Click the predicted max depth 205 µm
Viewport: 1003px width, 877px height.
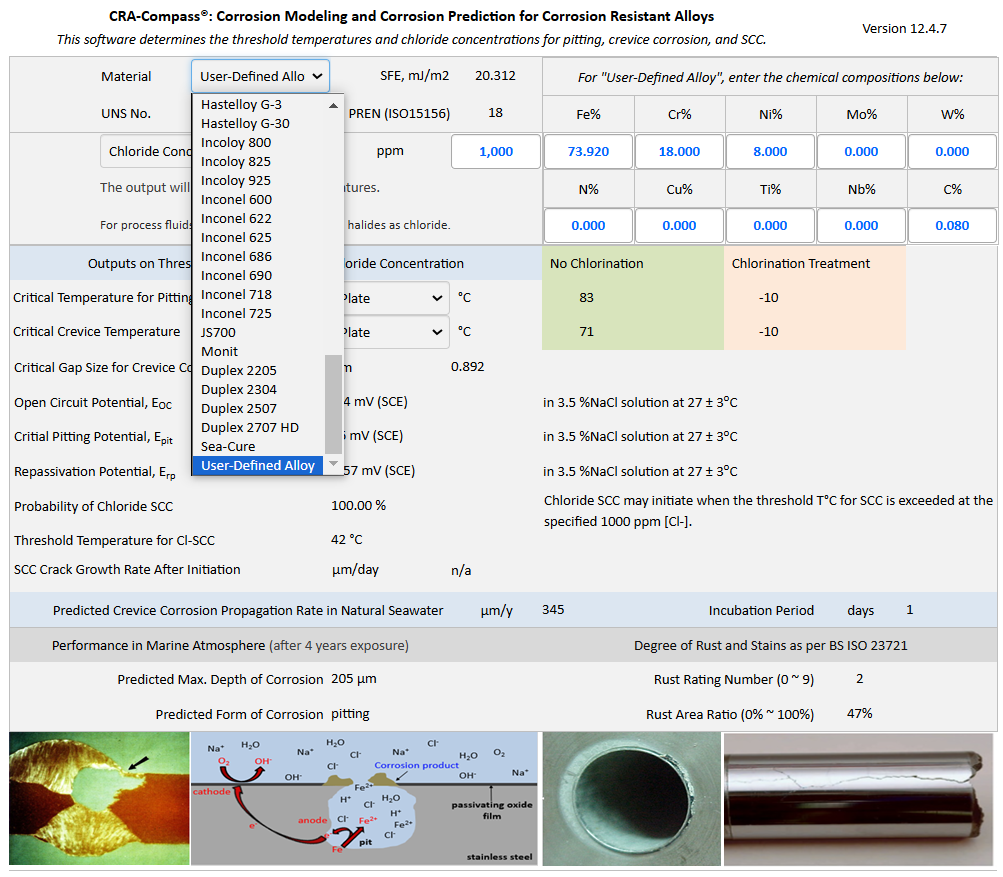click(354, 679)
